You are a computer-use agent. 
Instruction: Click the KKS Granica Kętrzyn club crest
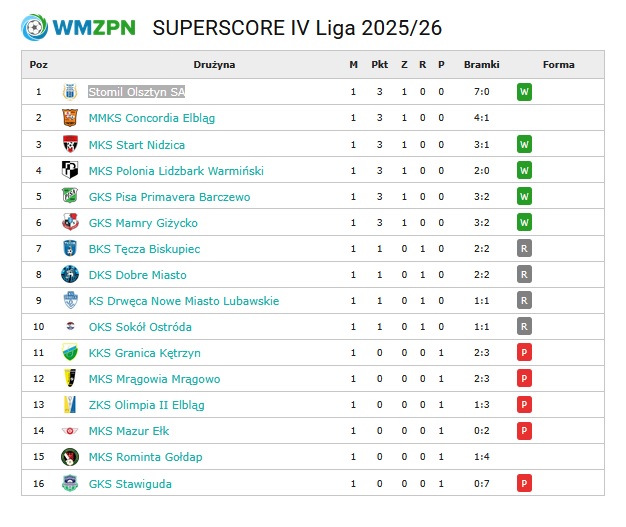click(x=69, y=353)
